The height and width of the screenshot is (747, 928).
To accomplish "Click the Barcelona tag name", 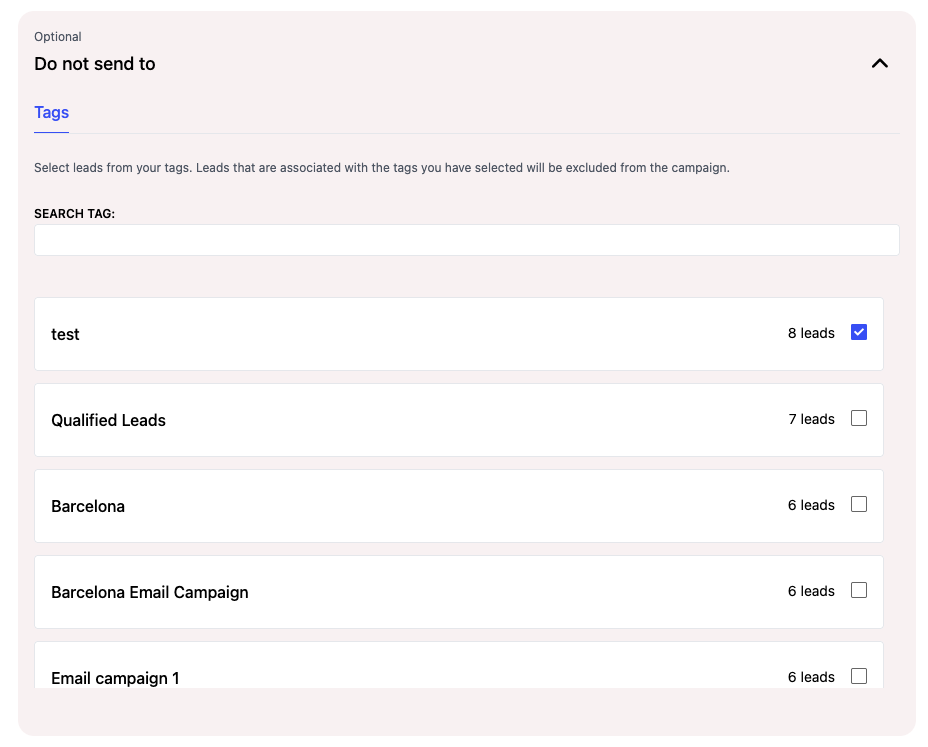I will [88, 506].
